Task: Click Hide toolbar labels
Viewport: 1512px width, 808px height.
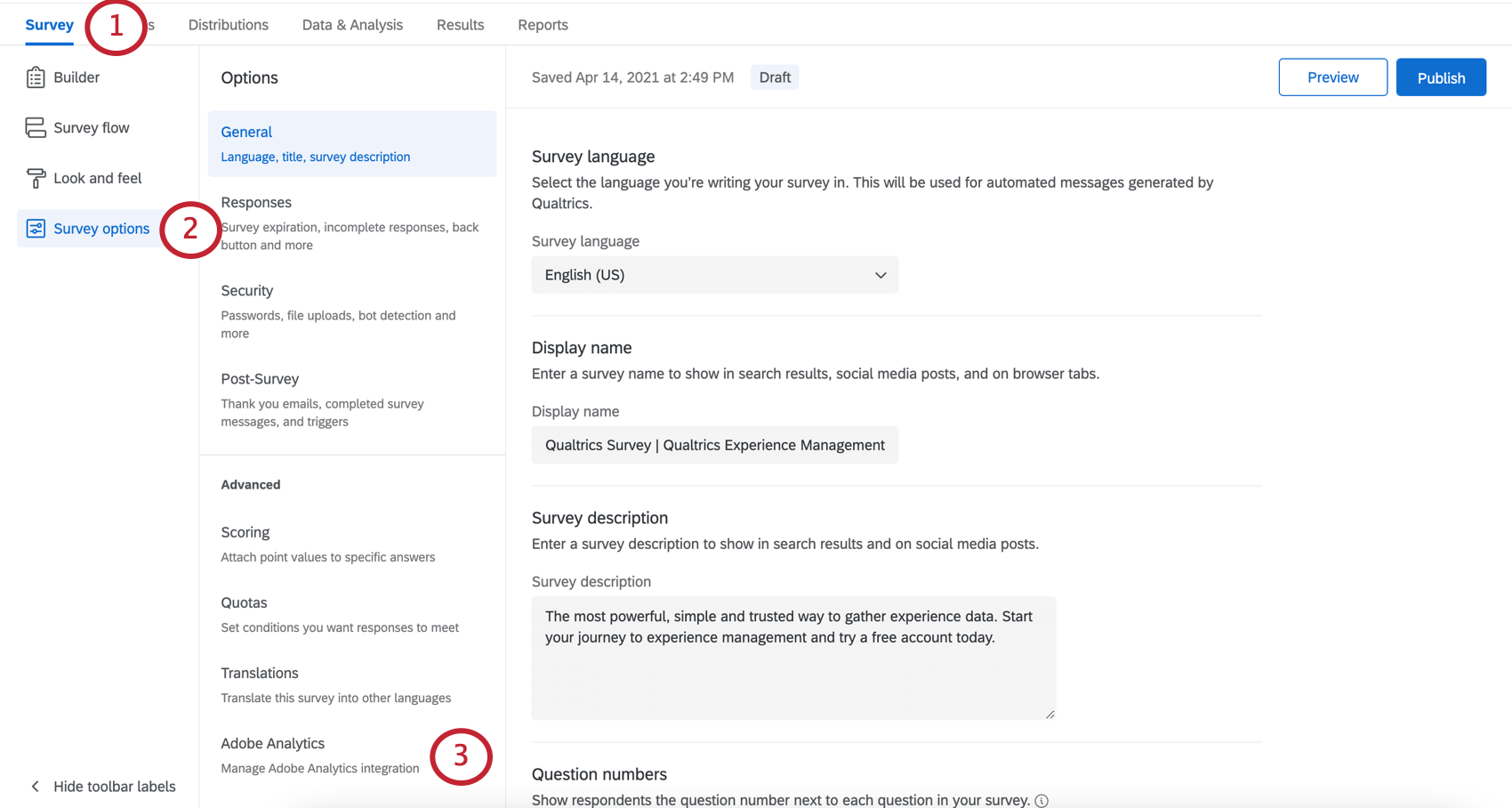Action: (114, 786)
